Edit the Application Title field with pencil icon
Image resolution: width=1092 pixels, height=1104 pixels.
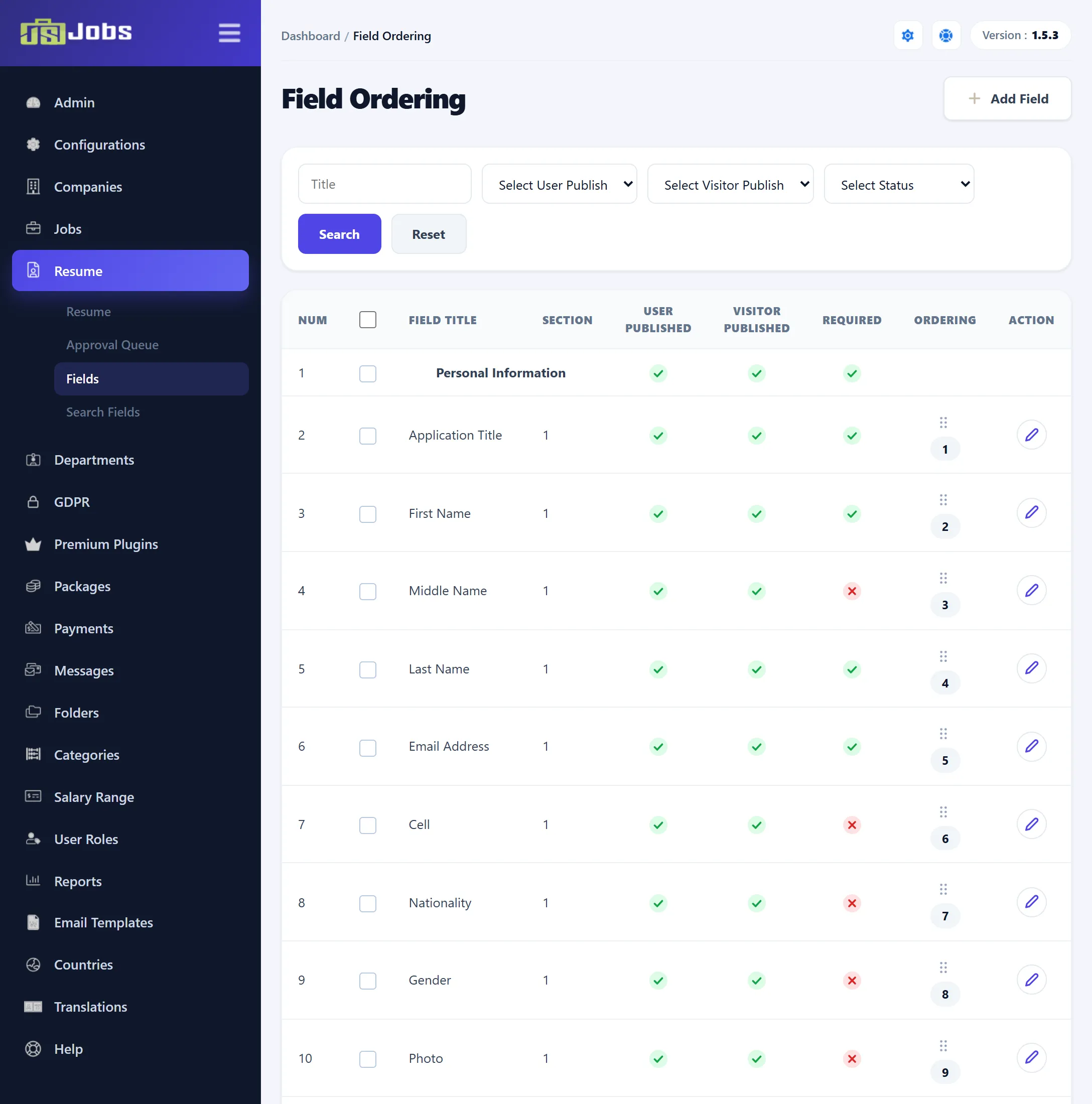pos(1031,435)
